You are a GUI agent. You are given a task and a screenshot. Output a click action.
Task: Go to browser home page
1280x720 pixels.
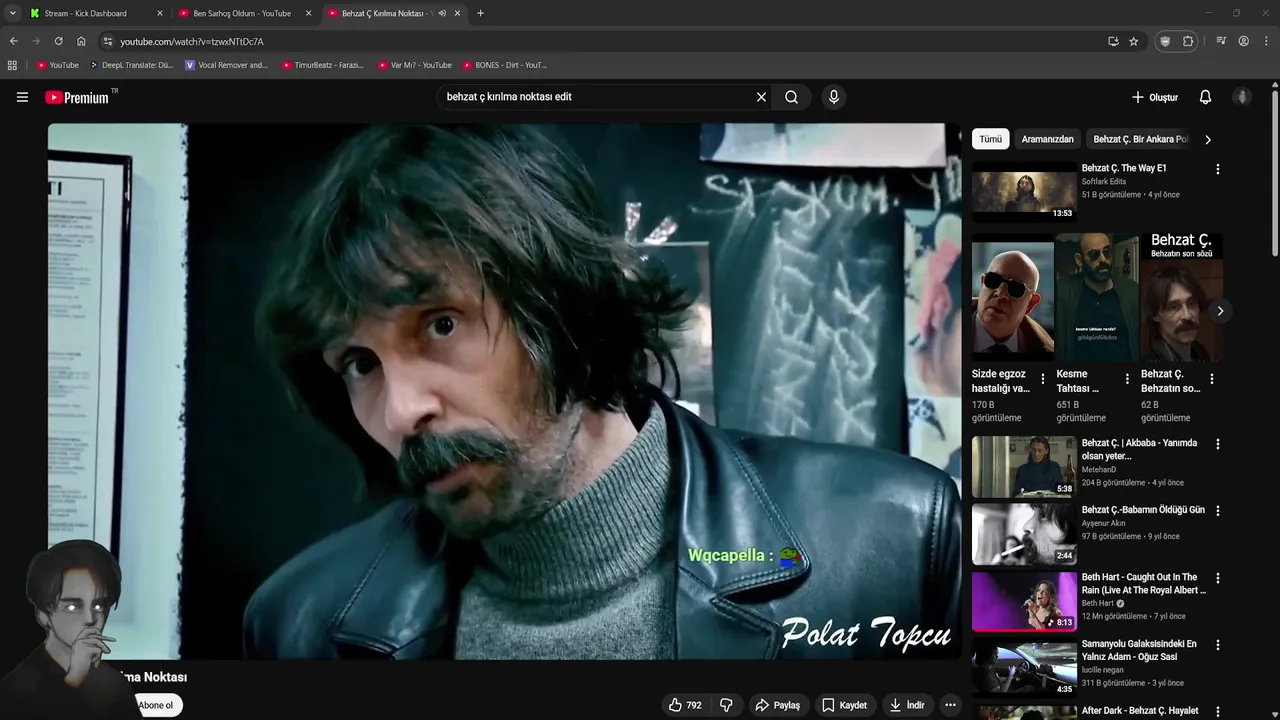81,41
